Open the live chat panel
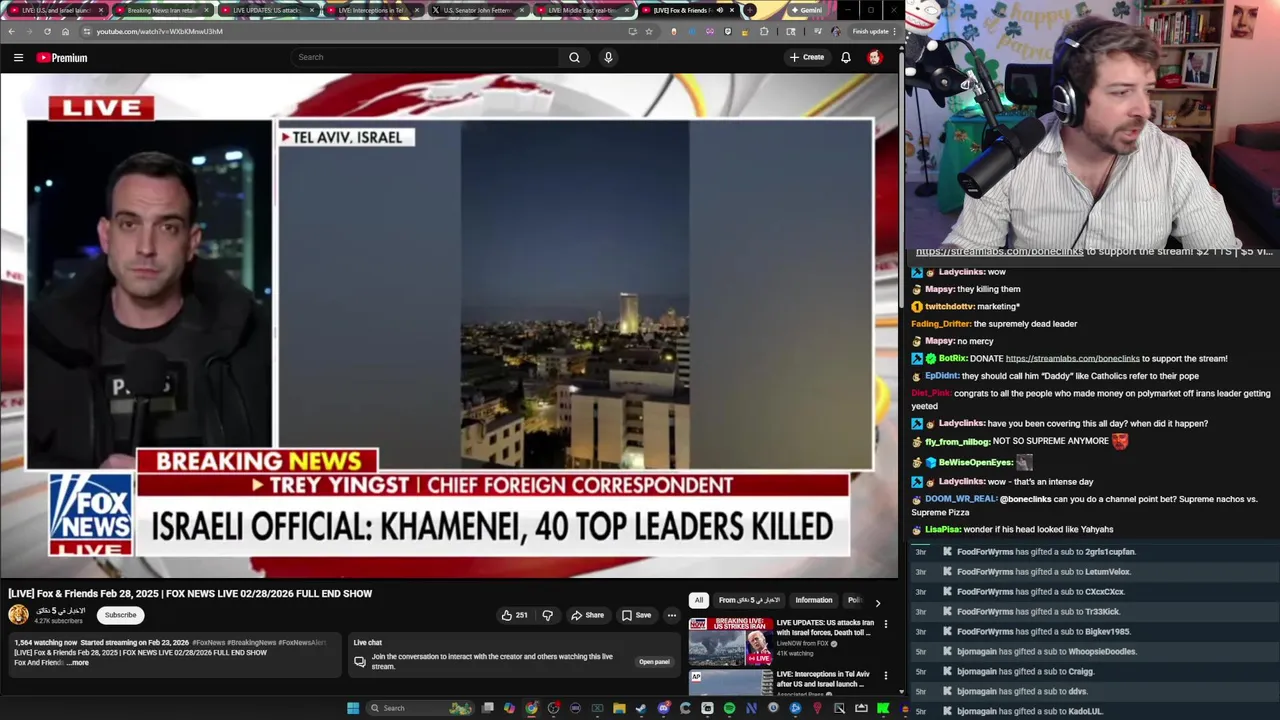The width and height of the screenshot is (1280, 720). point(654,662)
